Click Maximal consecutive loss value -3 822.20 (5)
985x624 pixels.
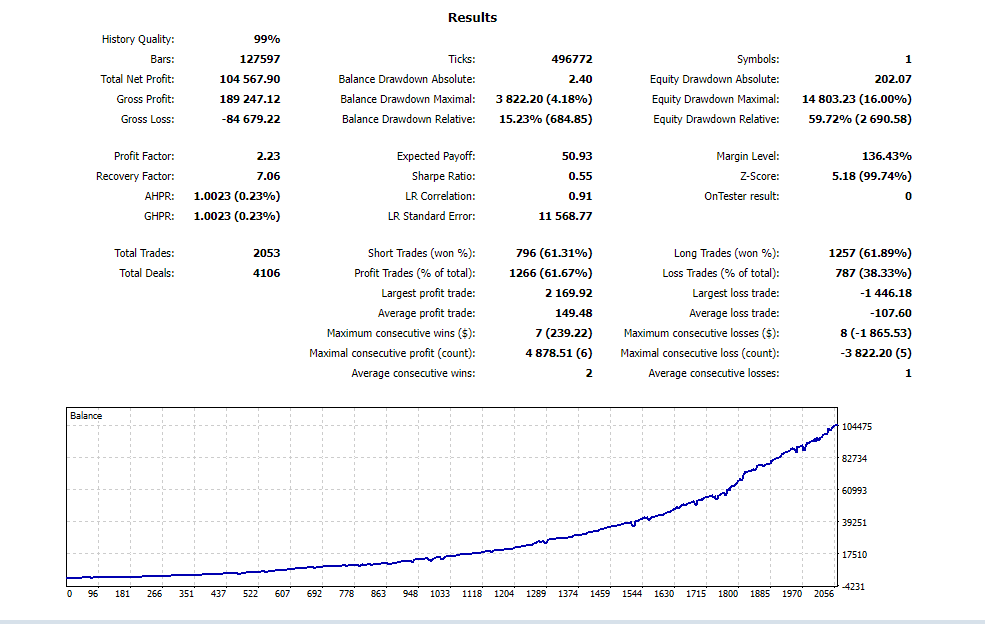coord(876,354)
